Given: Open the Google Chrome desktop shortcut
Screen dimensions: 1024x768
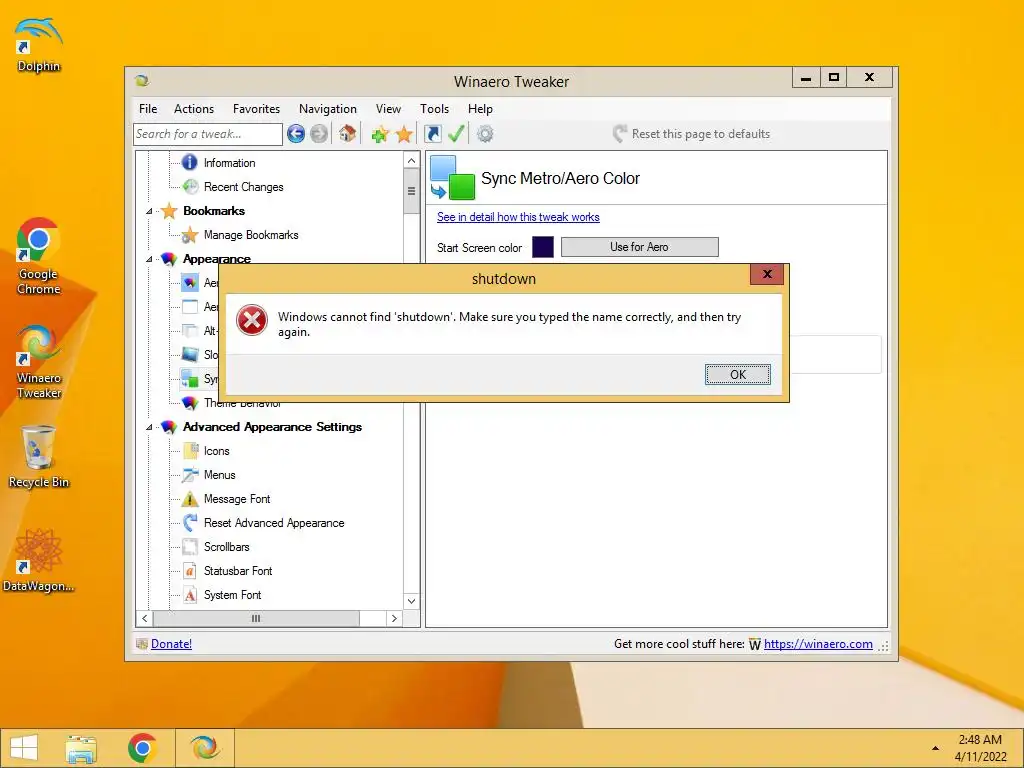Looking at the screenshot, I should 39,257.
